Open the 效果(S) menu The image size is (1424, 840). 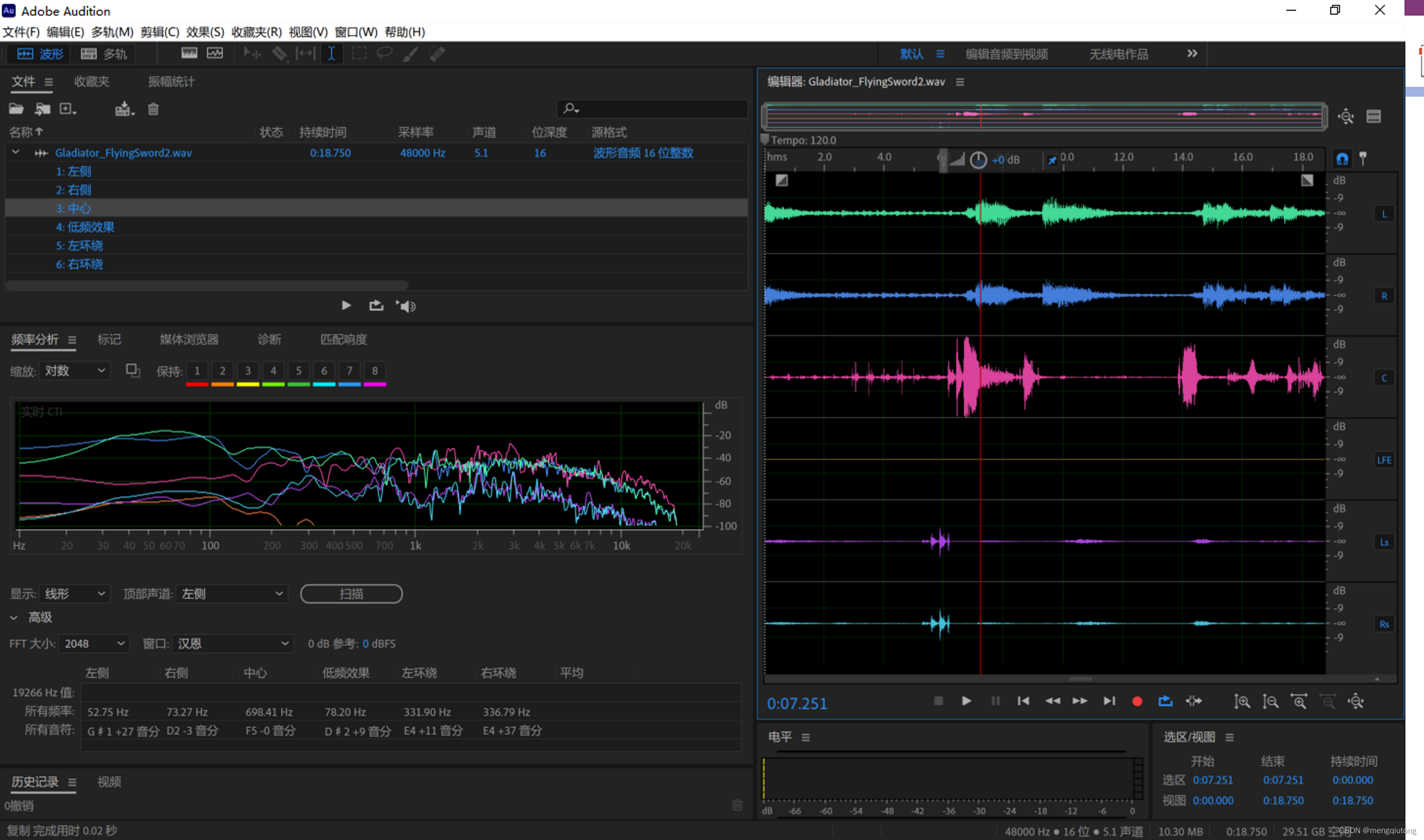[205, 32]
